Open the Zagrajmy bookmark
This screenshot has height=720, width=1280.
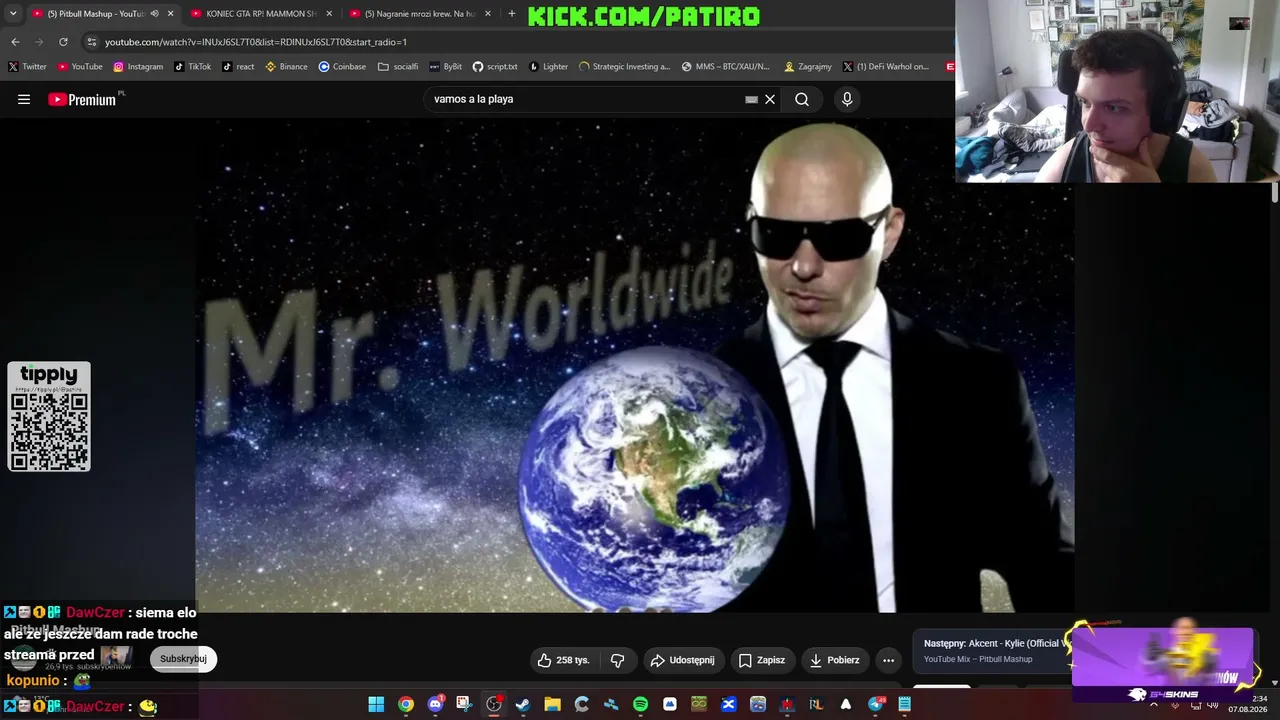(x=808, y=67)
